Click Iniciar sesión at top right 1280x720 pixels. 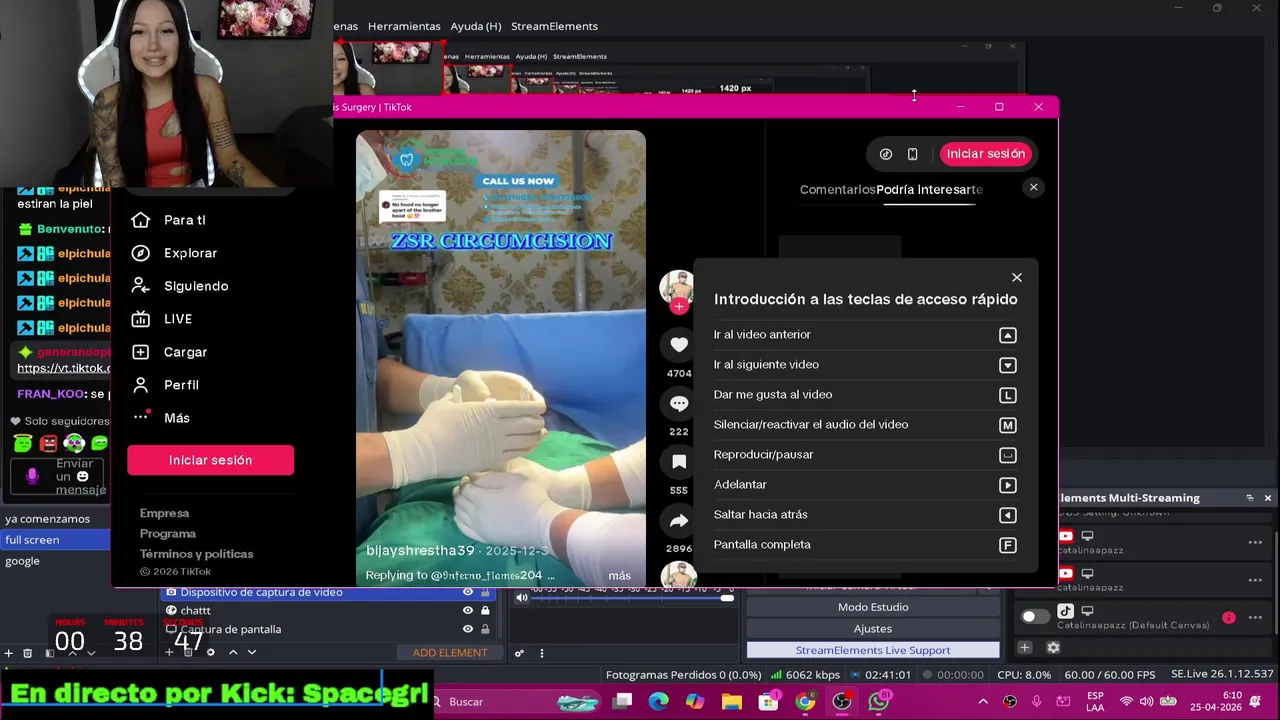point(986,154)
